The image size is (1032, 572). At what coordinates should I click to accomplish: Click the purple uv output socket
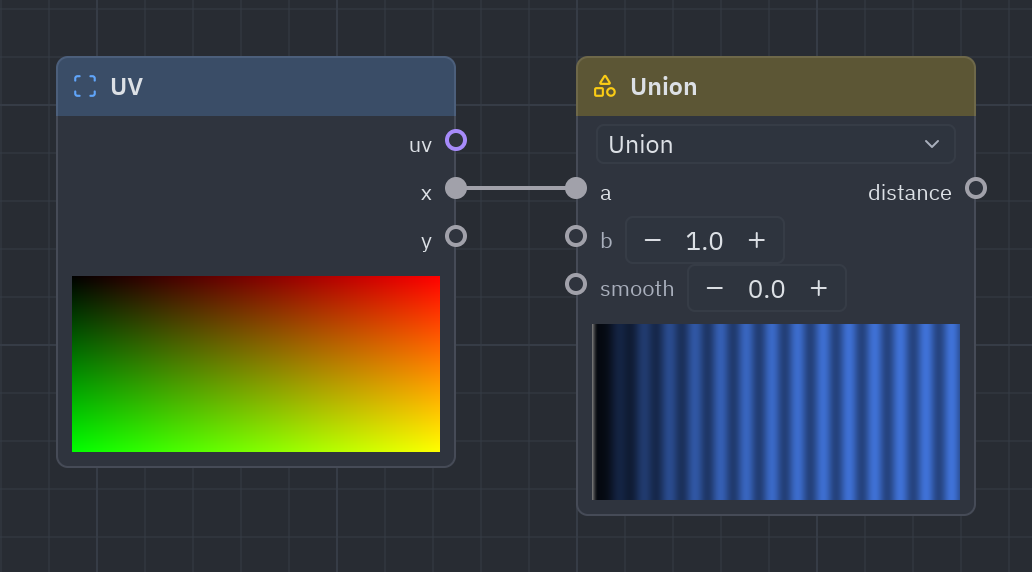click(455, 140)
